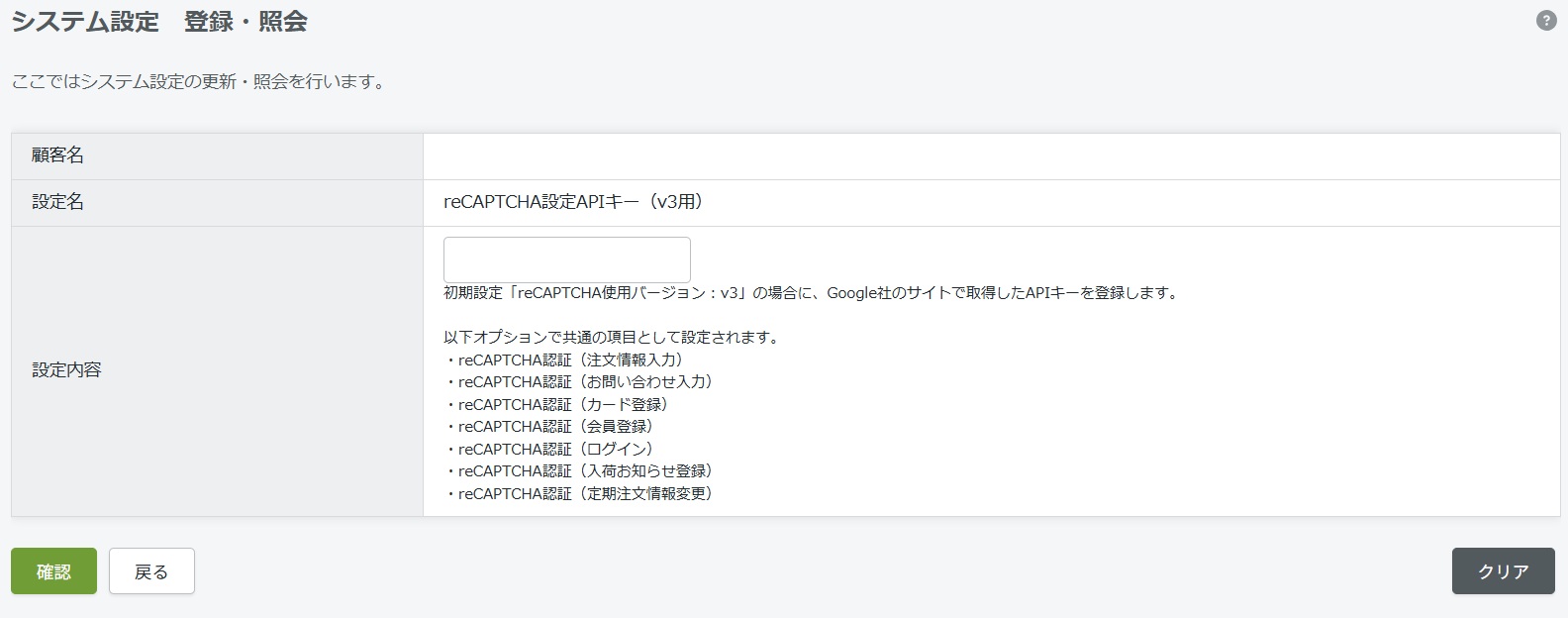Image resolution: width=1568 pixels, height=618 pixels.
Task: Click the dark クリア button
Action: [x=1503, y=571]
